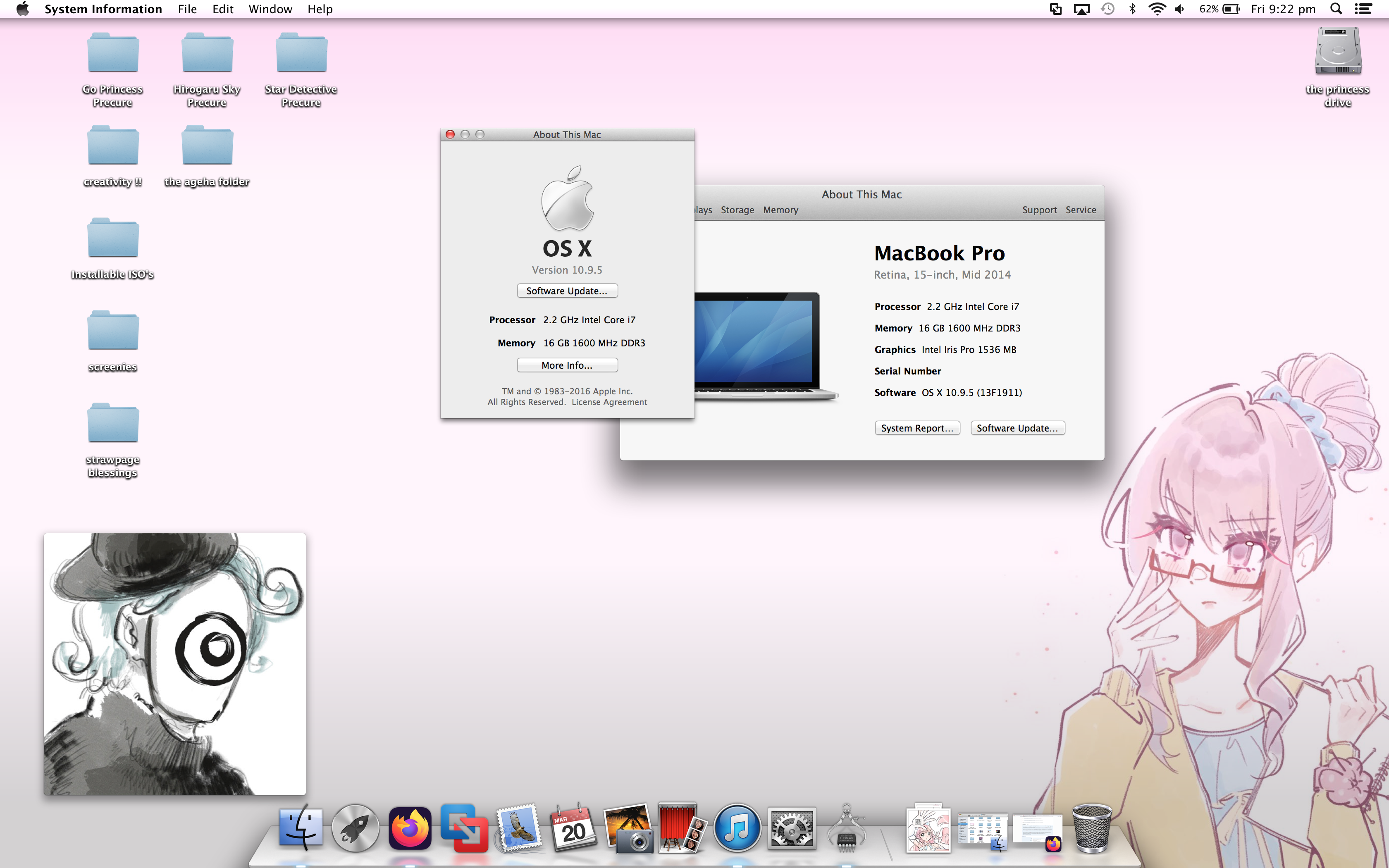Image resolution: width=1389 pixels, height=868 pixels.
Task: Click Software Update in MacBook Pro window
Action: pos(1018,428)
